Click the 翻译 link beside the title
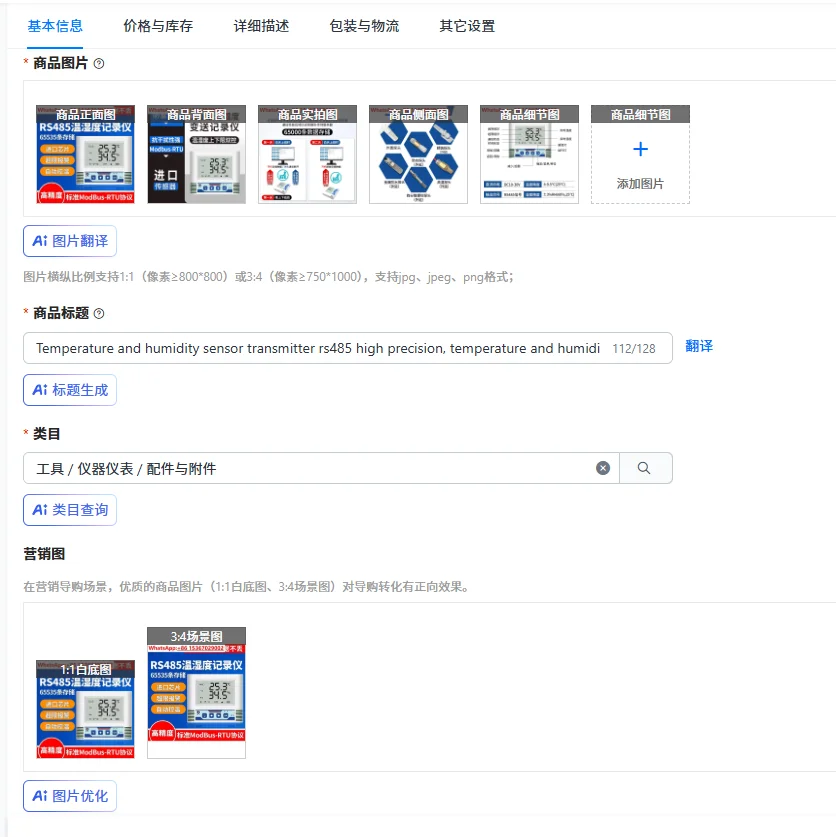 (699, 346)
